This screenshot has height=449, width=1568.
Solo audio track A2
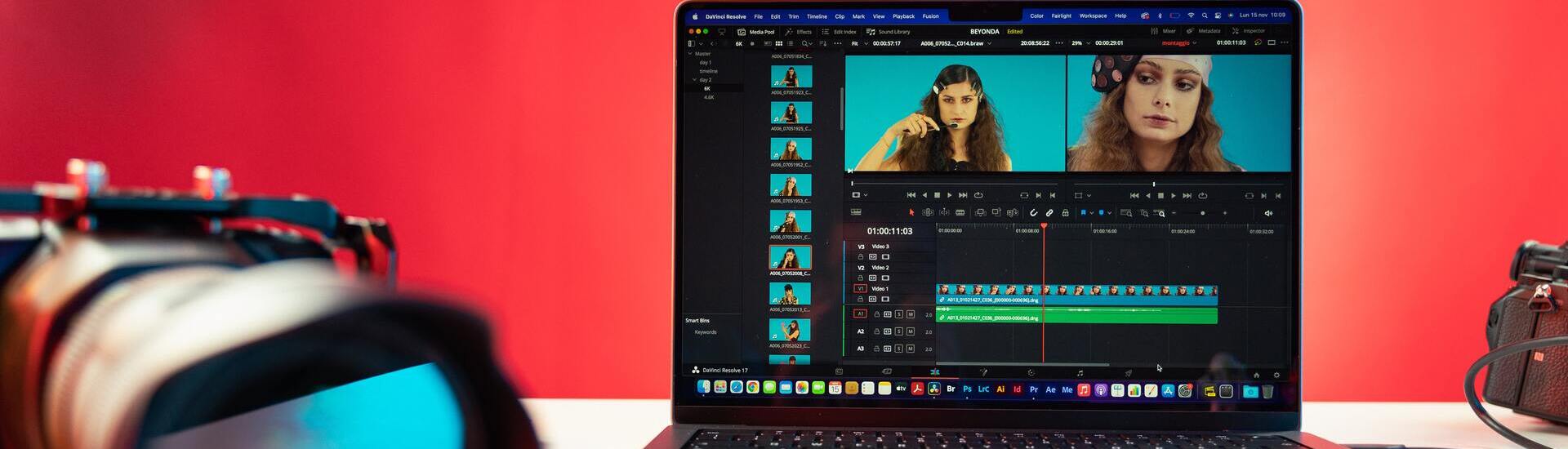coord(899,331)
